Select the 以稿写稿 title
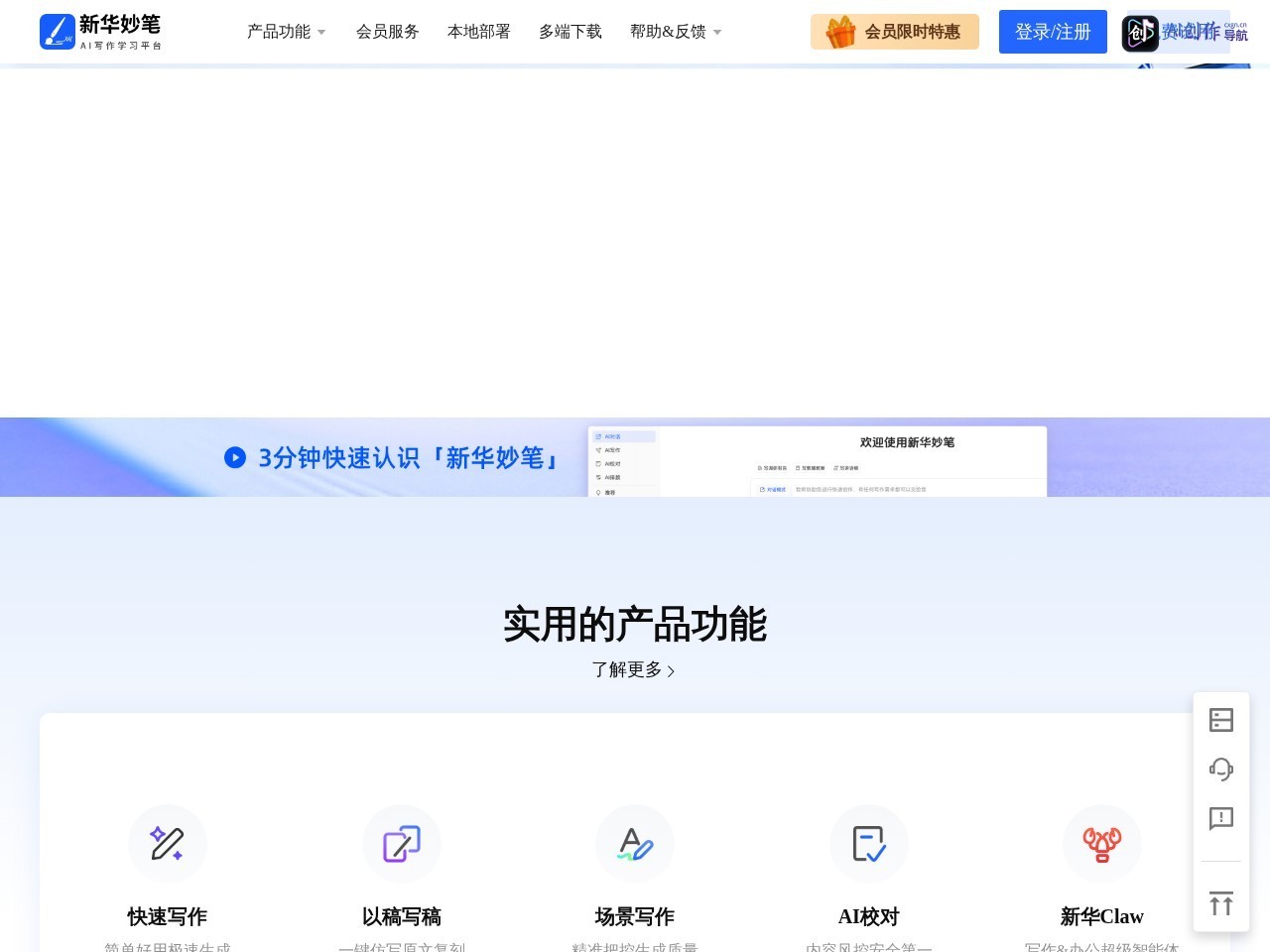1270x952 pixels. [402, 916]
